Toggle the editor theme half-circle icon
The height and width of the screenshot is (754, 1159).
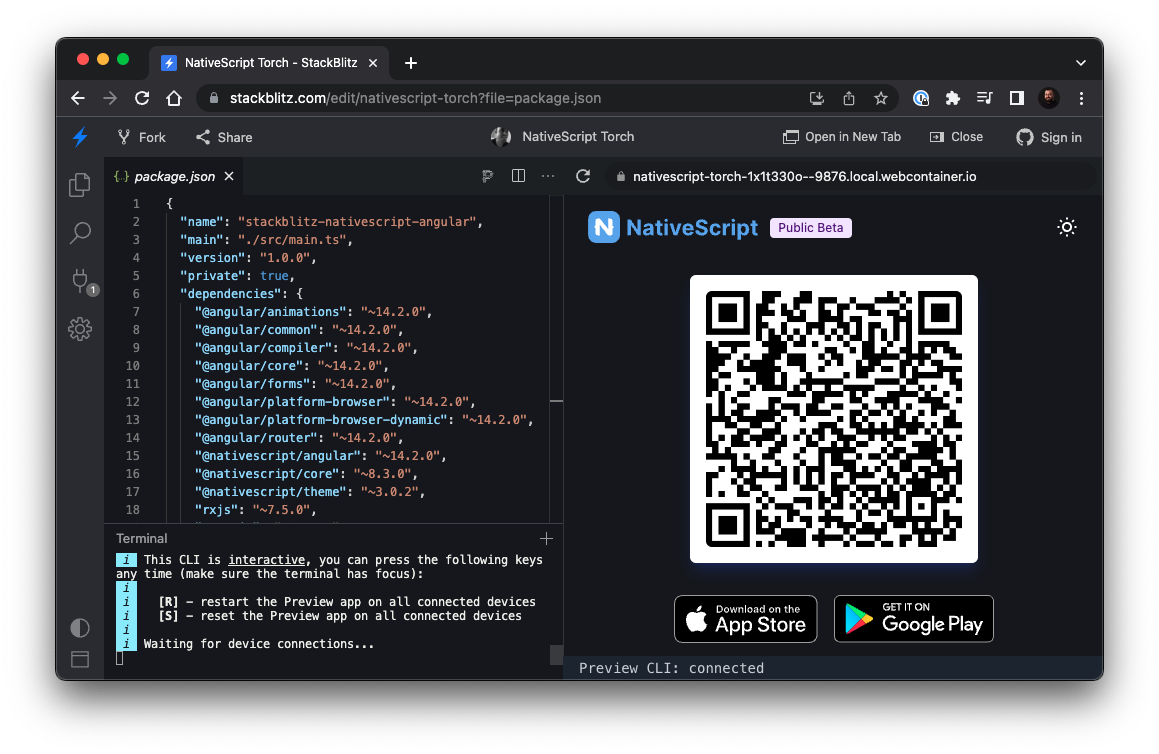80,628
